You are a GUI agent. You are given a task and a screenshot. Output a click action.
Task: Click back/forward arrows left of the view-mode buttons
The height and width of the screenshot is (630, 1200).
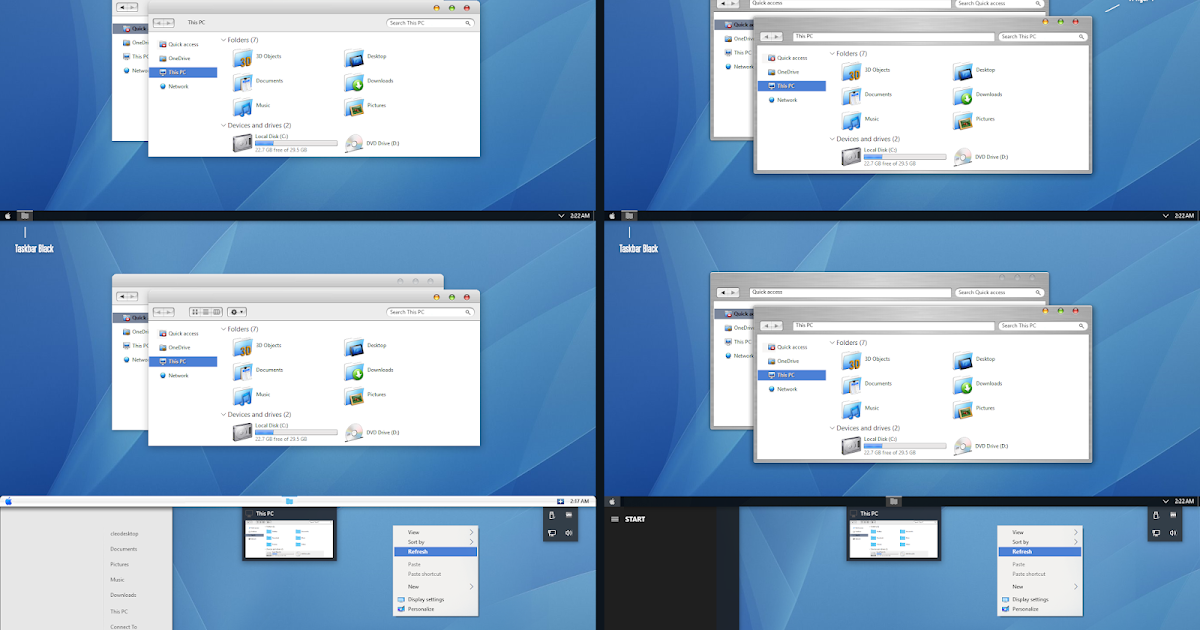164,312
